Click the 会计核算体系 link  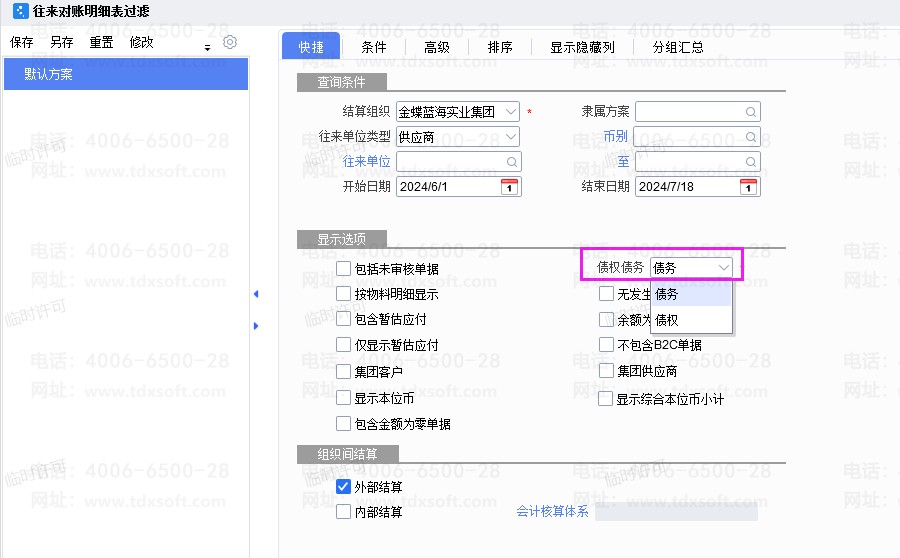click(552, 512)
